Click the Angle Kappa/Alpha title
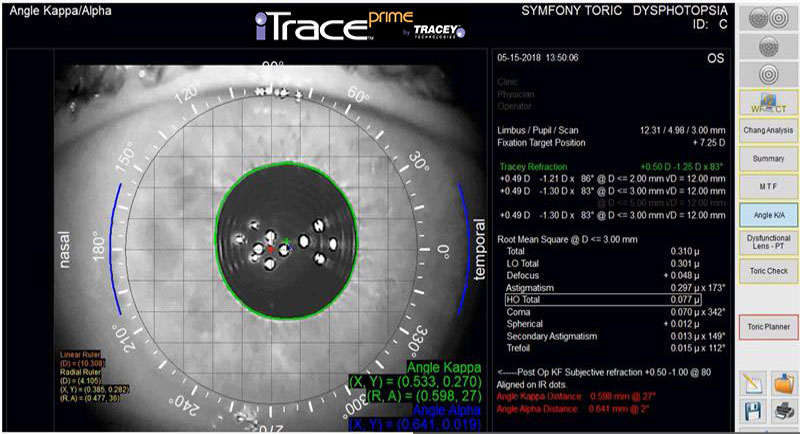 60,10
